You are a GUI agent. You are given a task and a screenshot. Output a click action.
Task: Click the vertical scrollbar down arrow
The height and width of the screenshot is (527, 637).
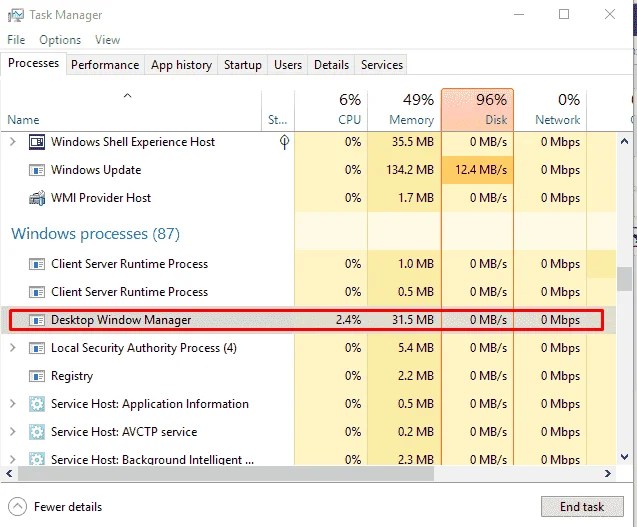[624, 457]
